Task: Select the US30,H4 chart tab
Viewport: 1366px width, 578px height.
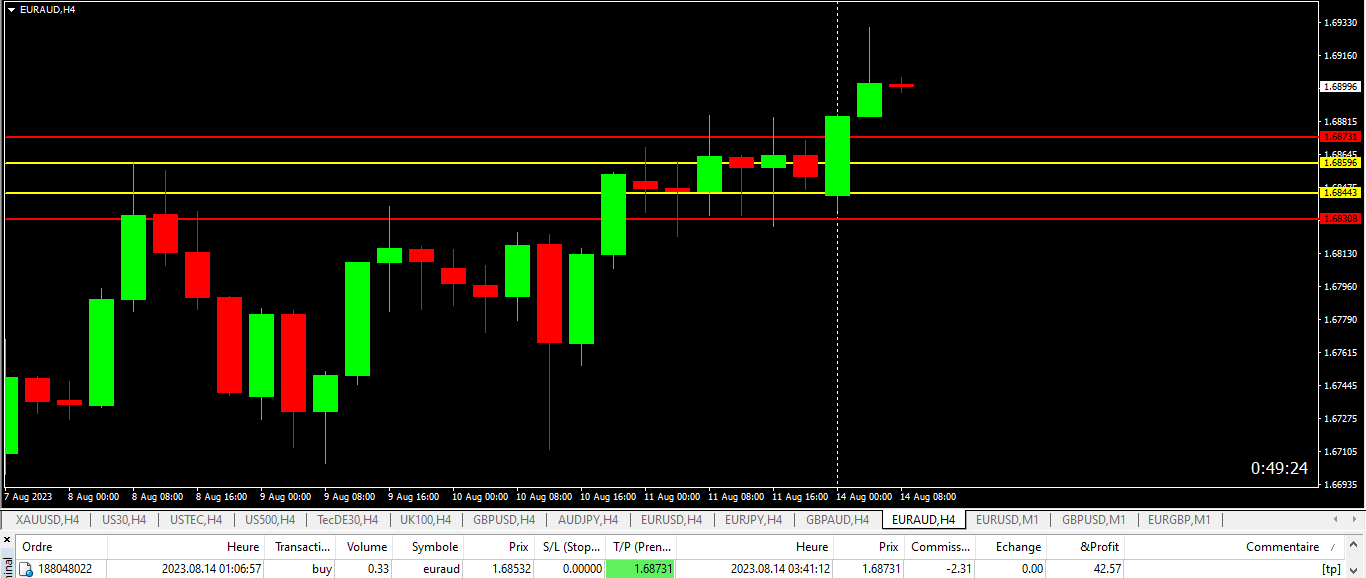Action: point(124,520)
